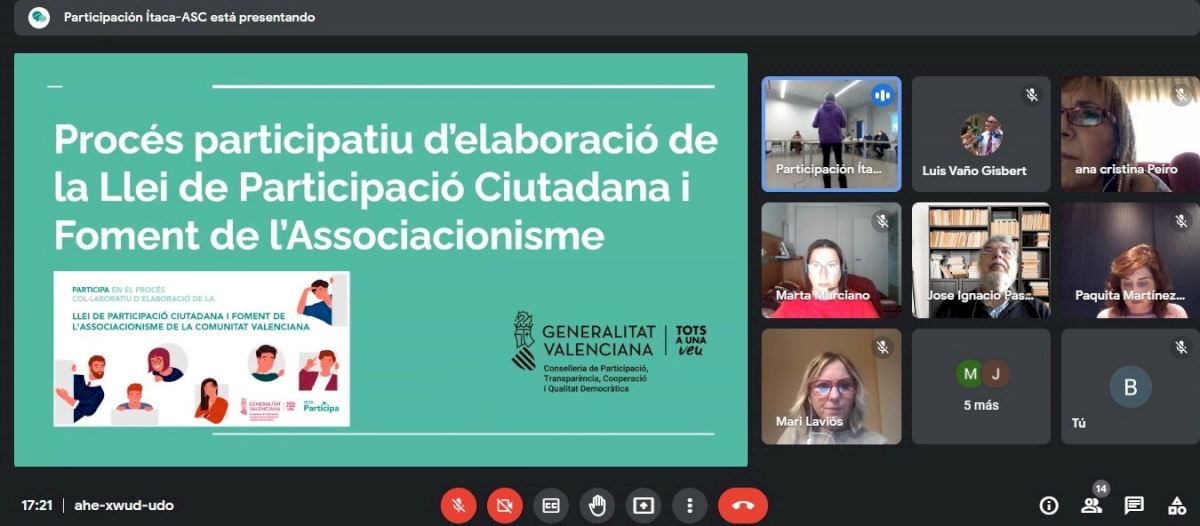Image resolution: width=1200 pixels, height=526 pixels.
Task: Click the present screen icon
Action: click(643, 505)
